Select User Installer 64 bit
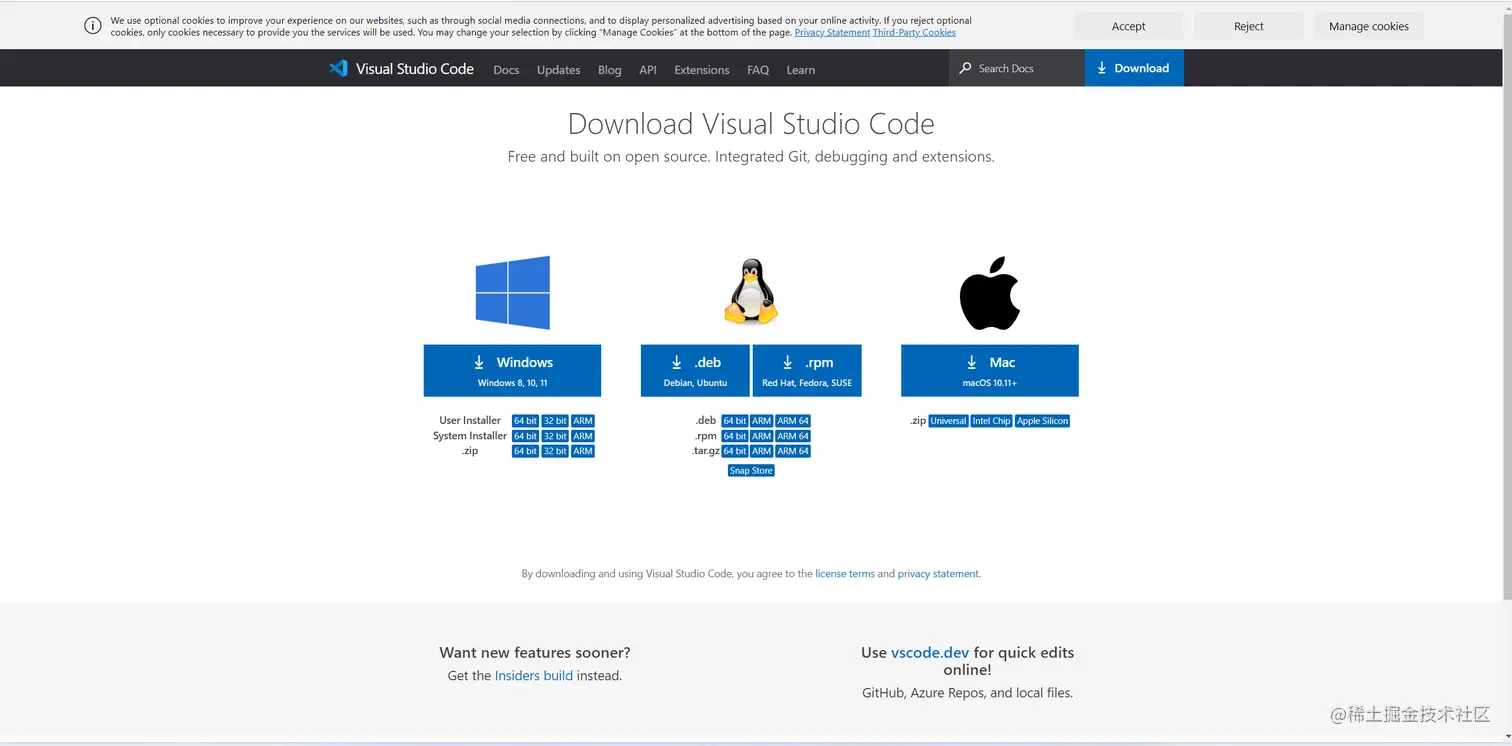 (x=525, y=421)
